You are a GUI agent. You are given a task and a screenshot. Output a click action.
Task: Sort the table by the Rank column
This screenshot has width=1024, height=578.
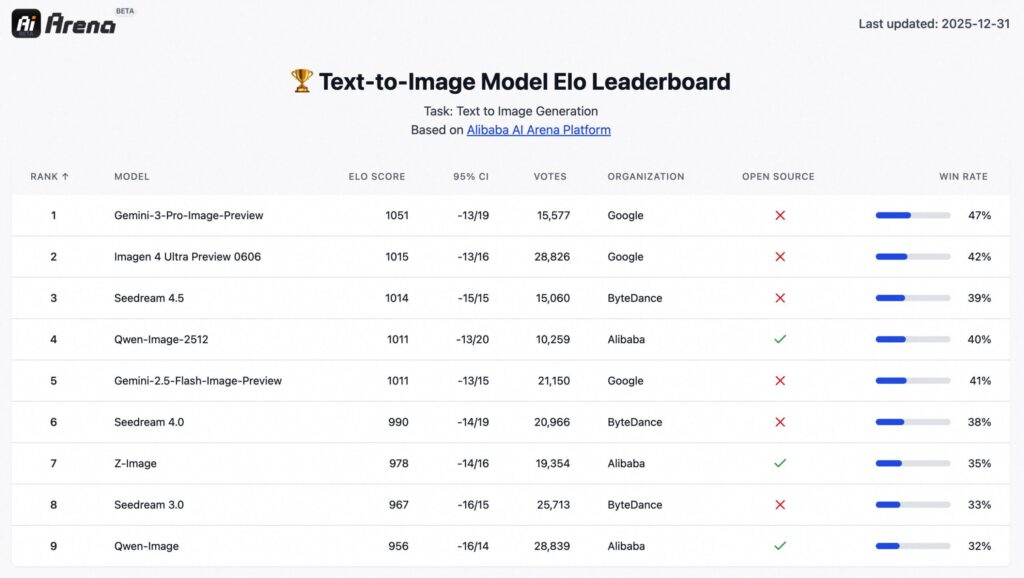[x=49, y=177]
